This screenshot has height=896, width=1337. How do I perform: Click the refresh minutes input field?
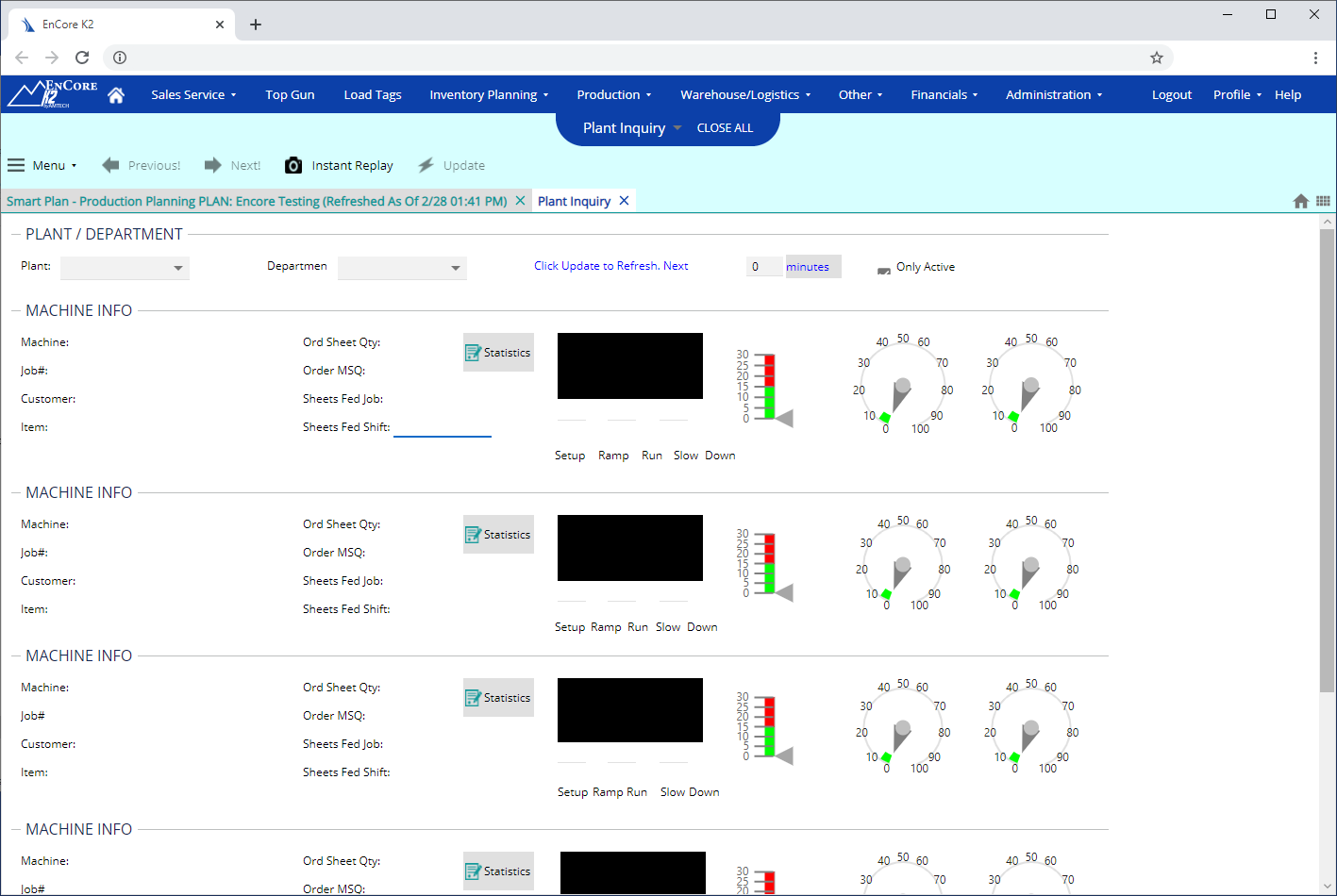point(764,267)
